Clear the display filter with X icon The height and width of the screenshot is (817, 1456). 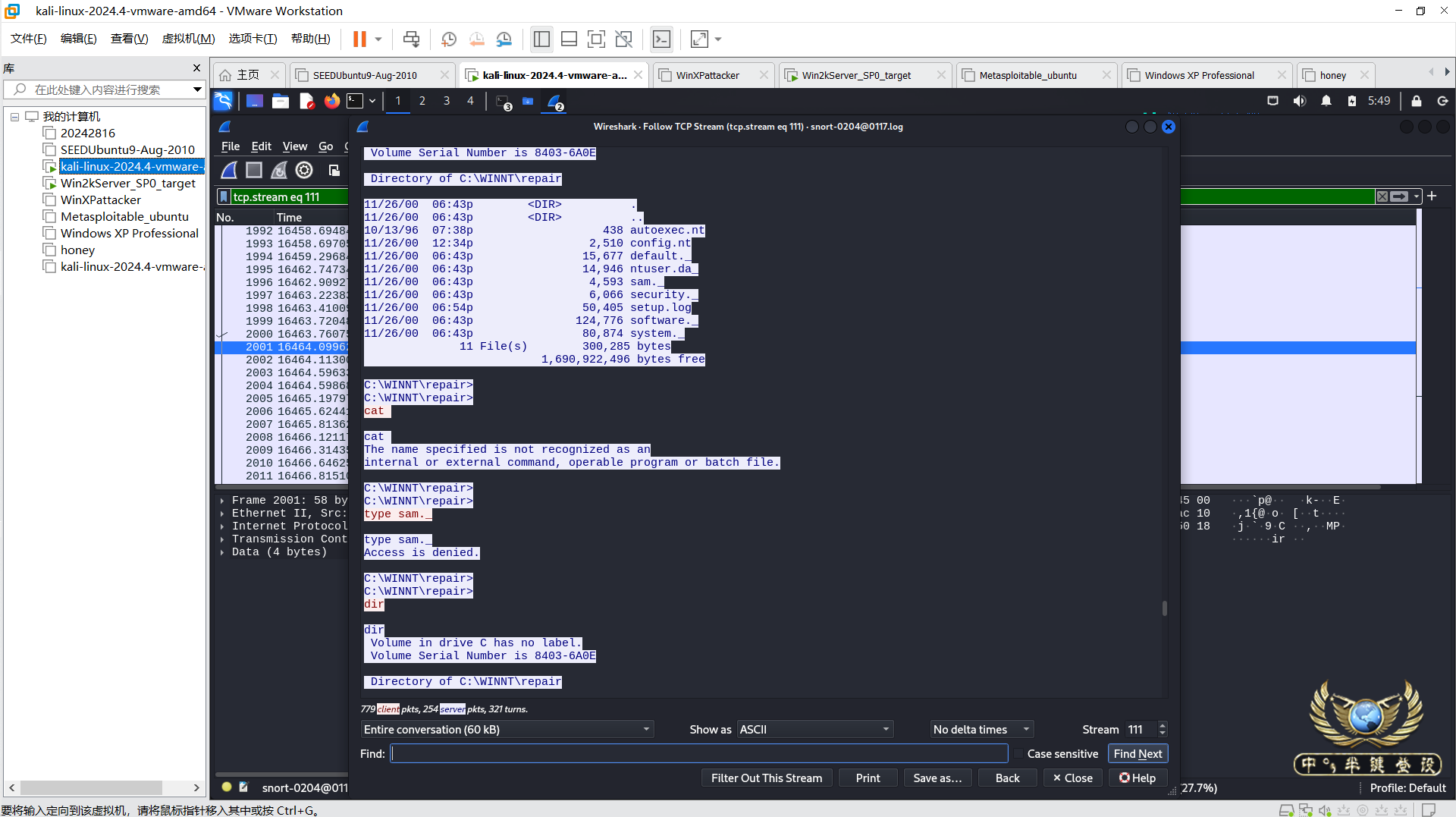[1382, 196]
